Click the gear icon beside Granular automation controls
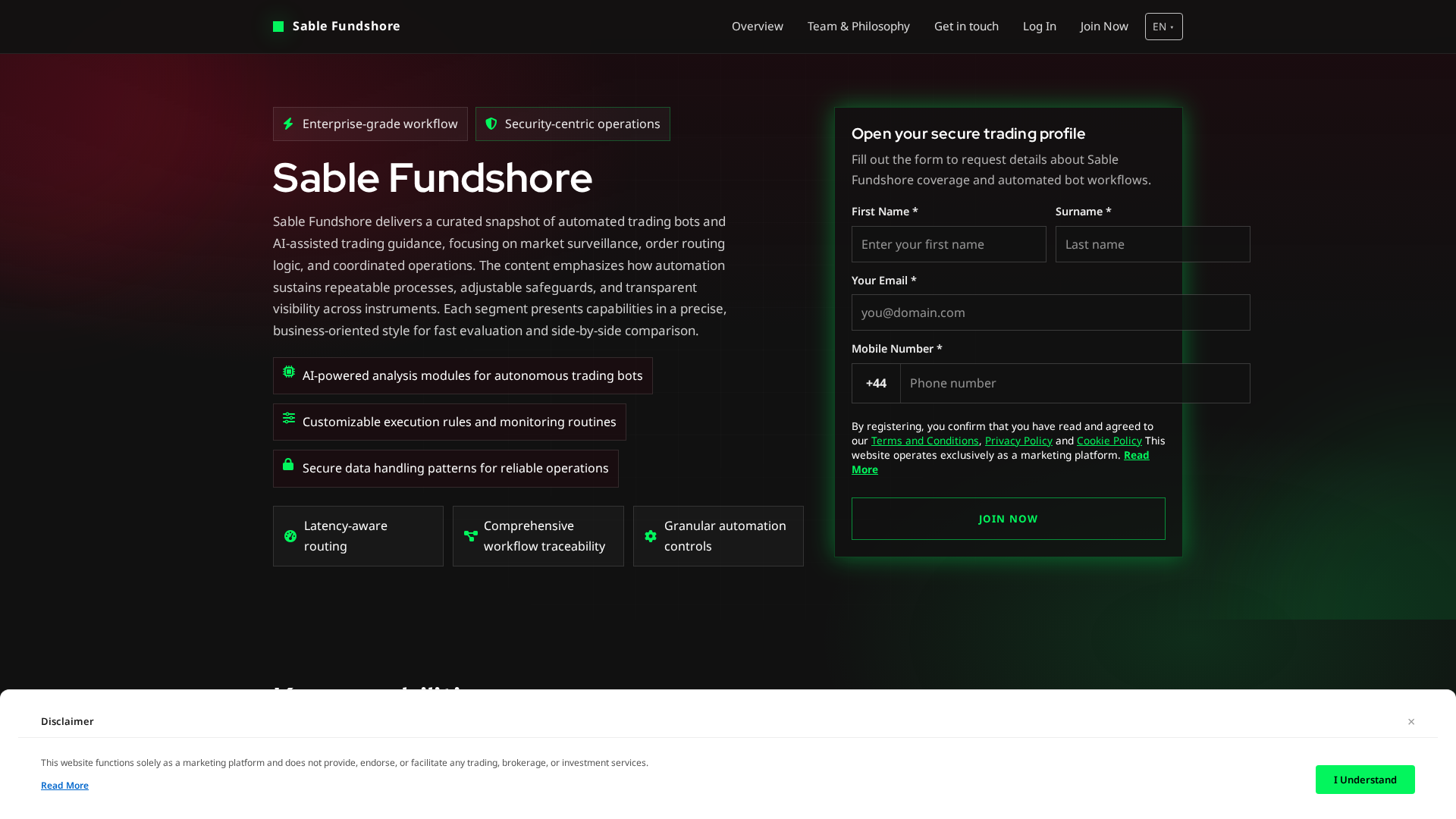1456x819 pixels. (651, 536)
